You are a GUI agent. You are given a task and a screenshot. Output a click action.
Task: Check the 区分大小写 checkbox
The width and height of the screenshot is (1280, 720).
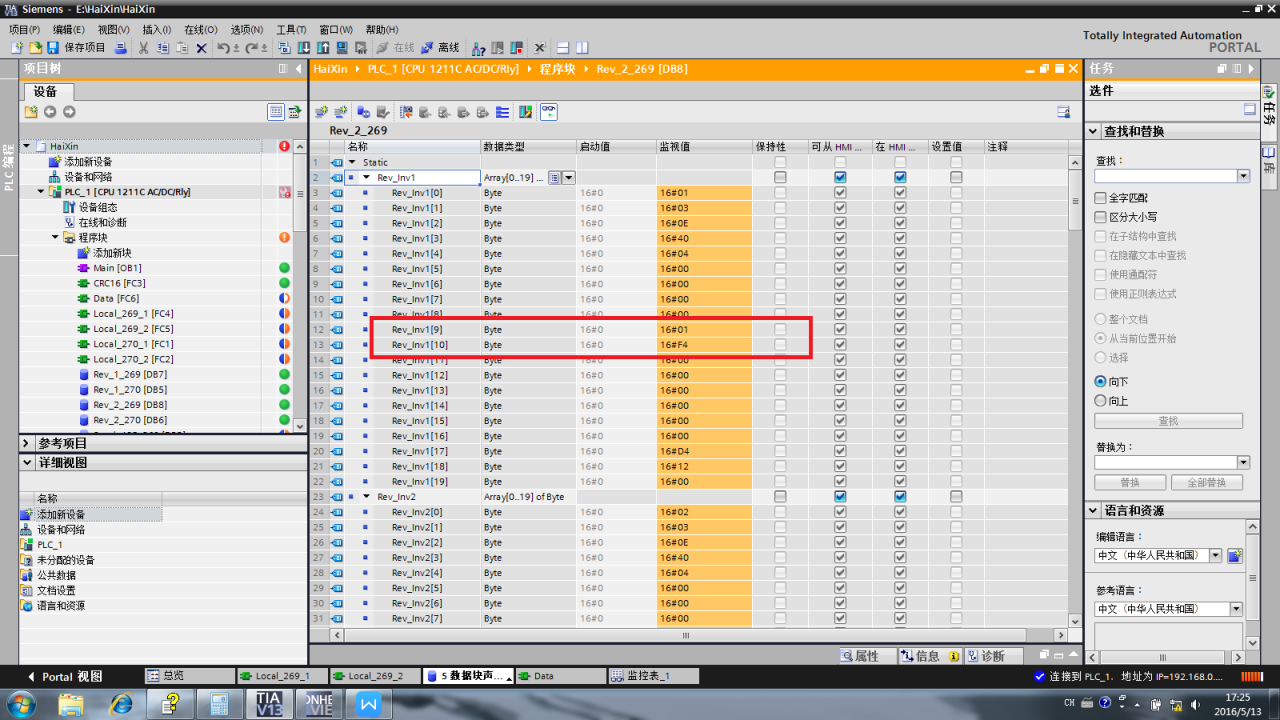[x=1101, y=217]
